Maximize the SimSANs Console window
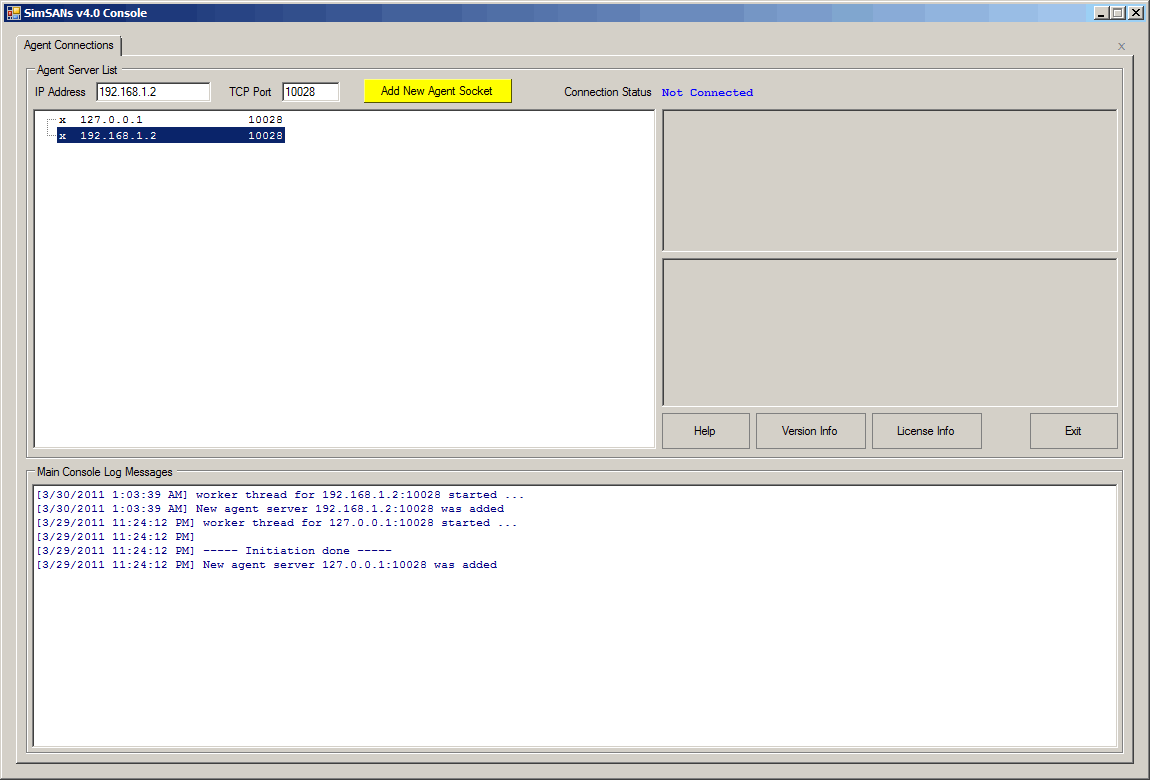 click(1118, 13)
